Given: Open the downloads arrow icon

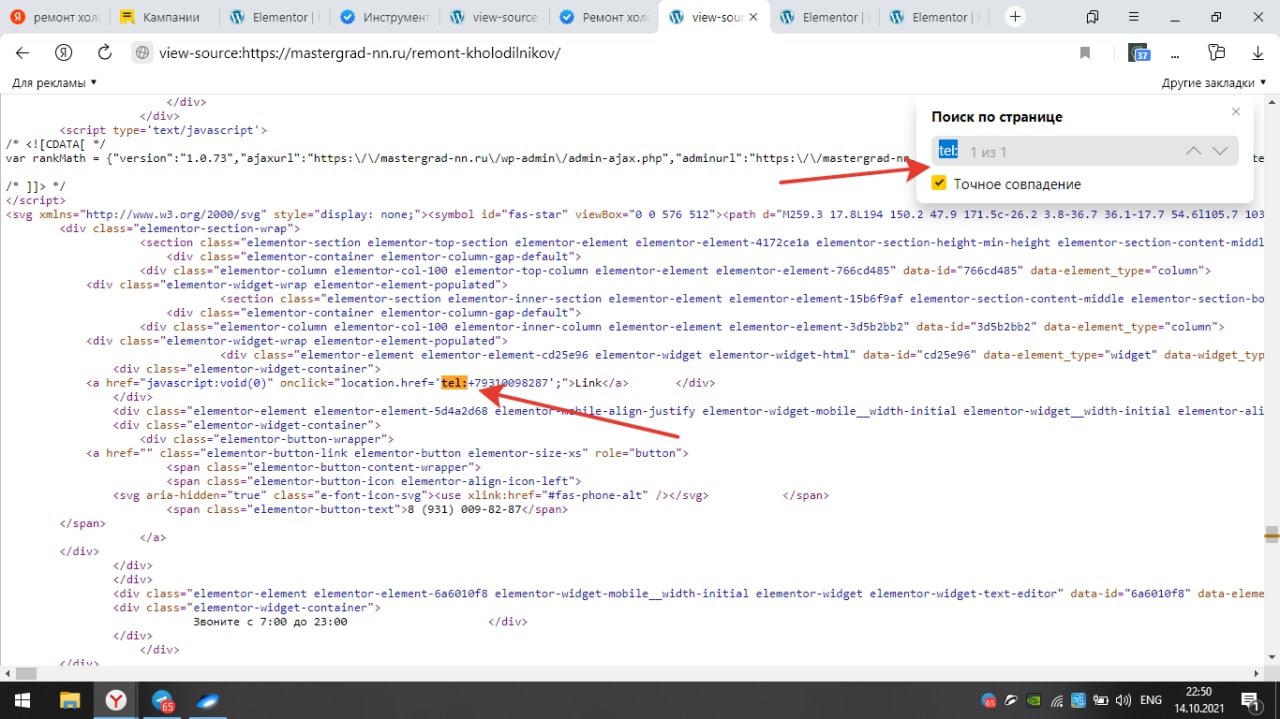Looking at the screenshot, I should pyautogui.click(x=1258, y=53).
